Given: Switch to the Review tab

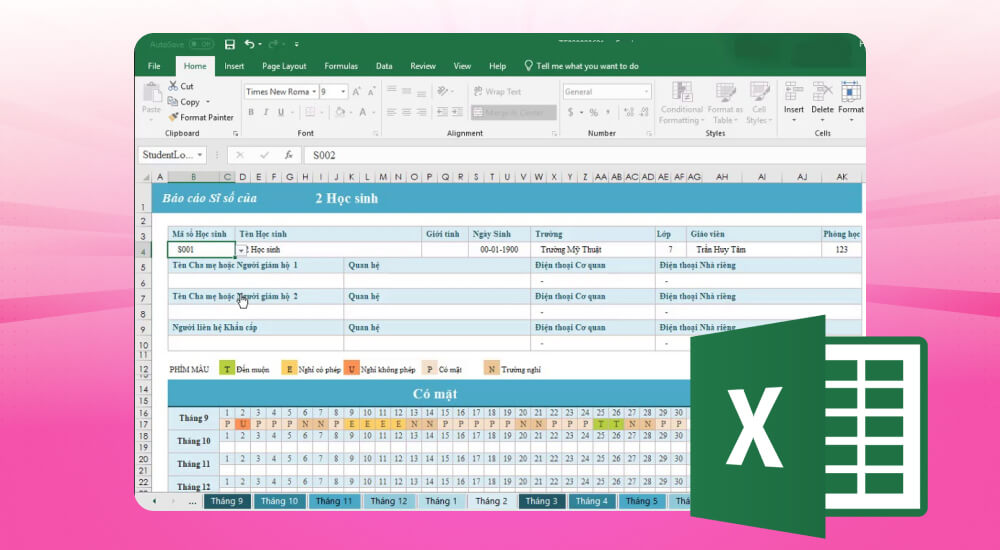Looking at the screenshot, I should pyautogui.click(x=423, y=66).
